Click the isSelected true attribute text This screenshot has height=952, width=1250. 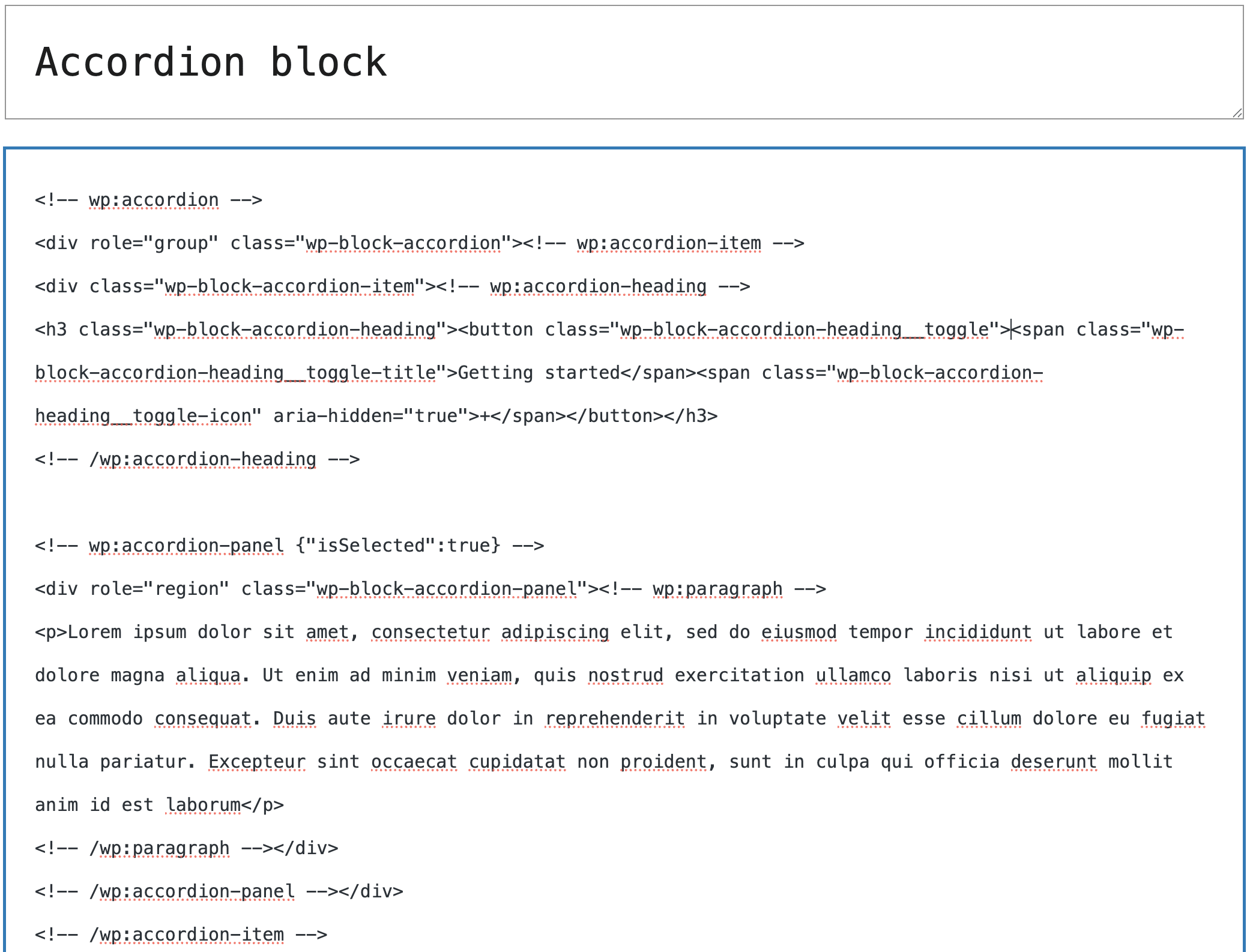pos(396,545)
